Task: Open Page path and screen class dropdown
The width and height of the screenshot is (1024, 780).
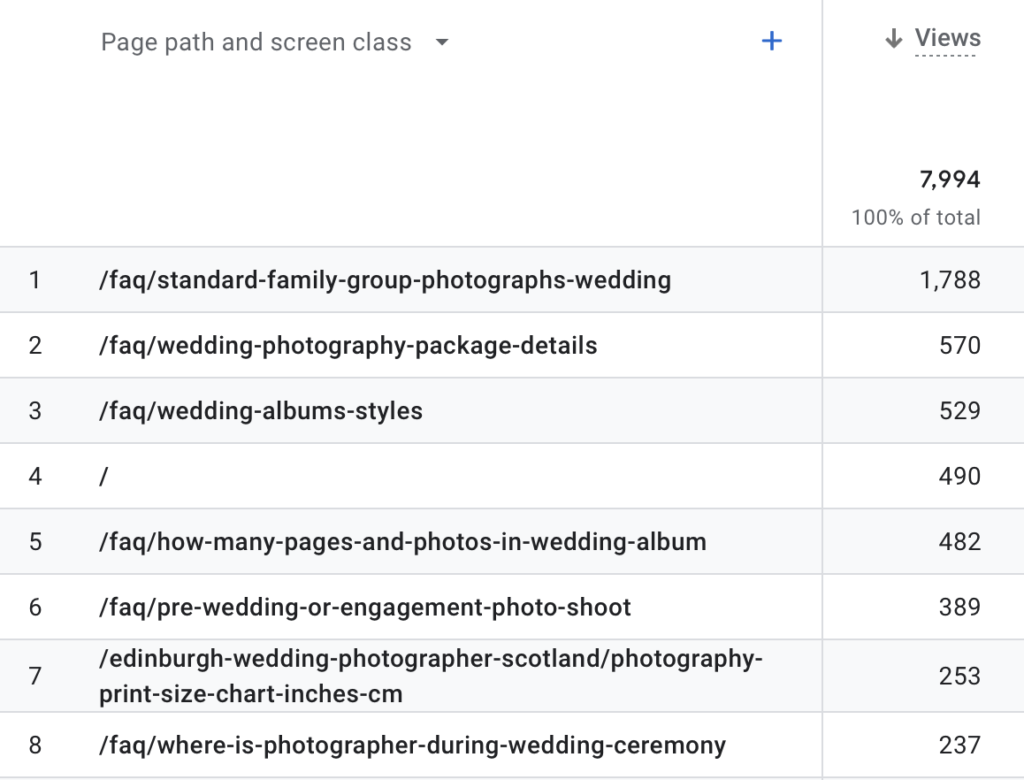Action: pos(442,42)
